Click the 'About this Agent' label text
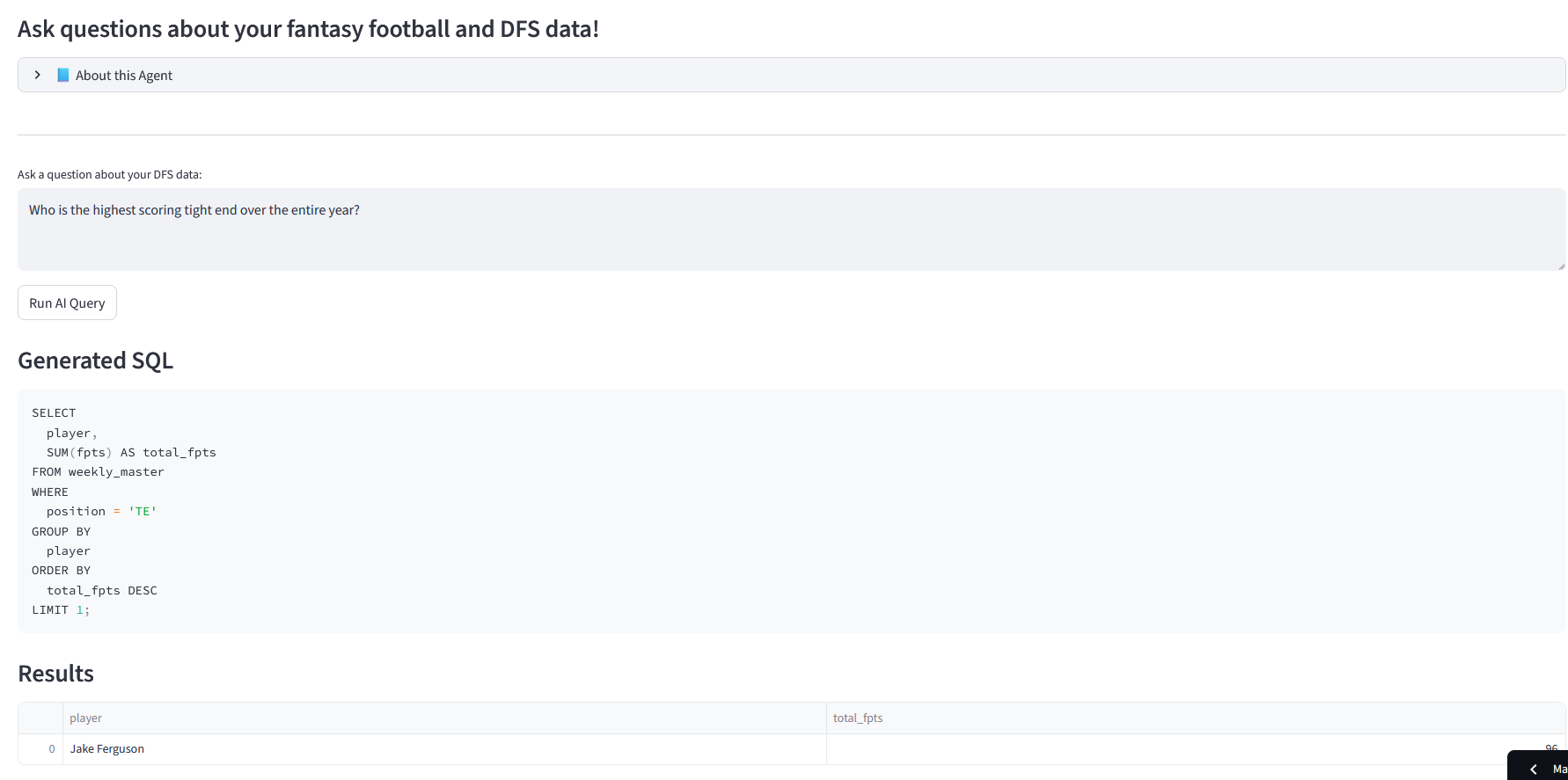This screenshot has height=780, width=1568. (124, 76)
